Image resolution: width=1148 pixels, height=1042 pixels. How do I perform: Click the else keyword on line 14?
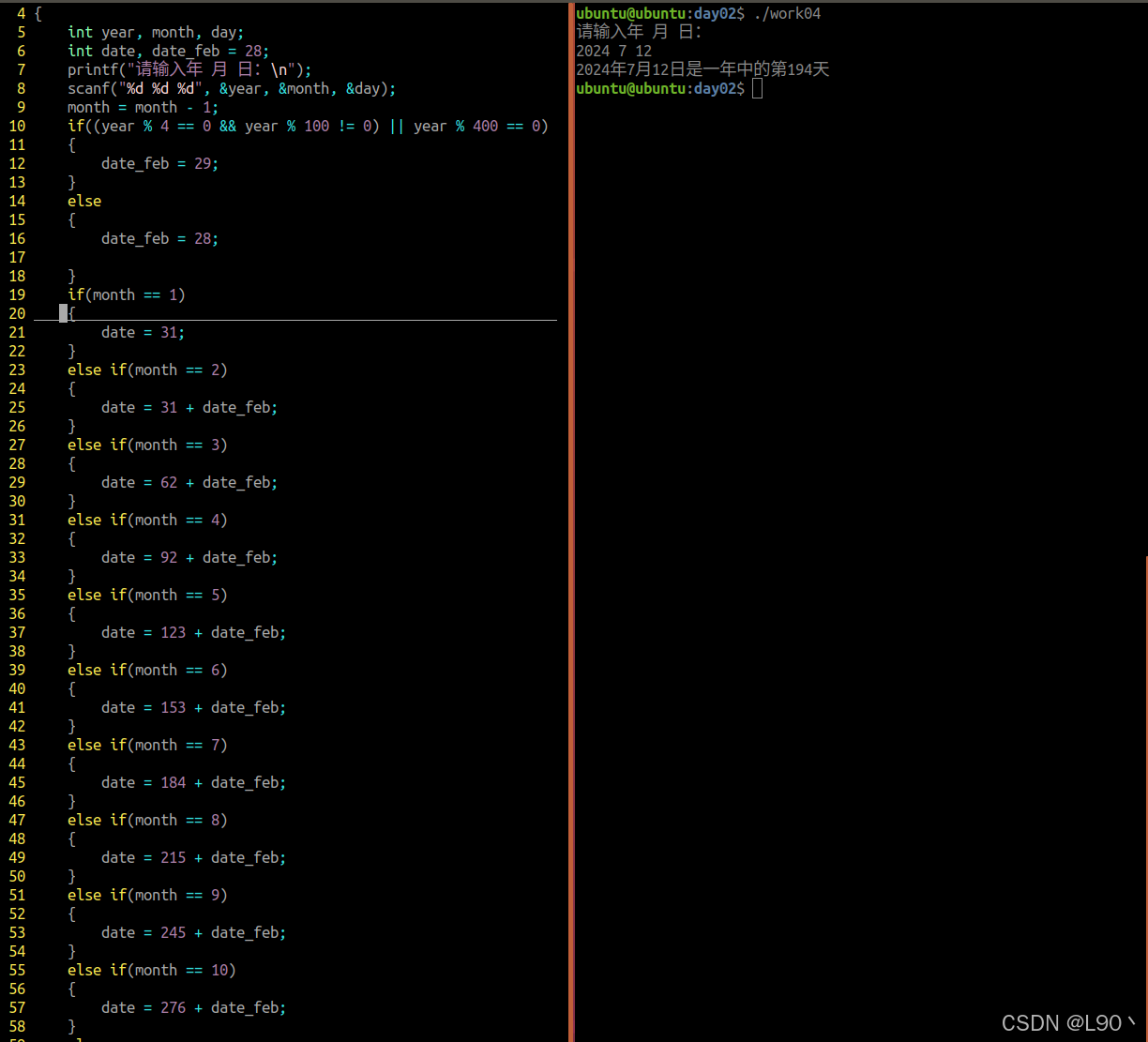(x=83, y=201)
